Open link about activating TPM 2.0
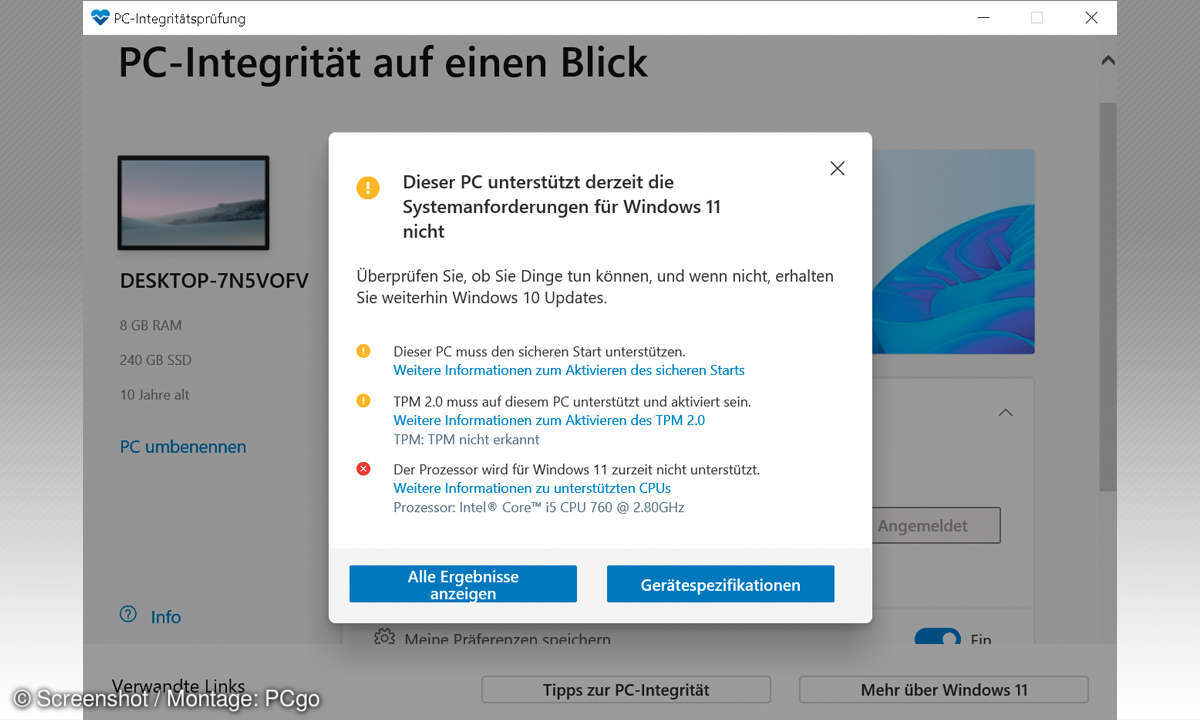 (x=549, y=420)
